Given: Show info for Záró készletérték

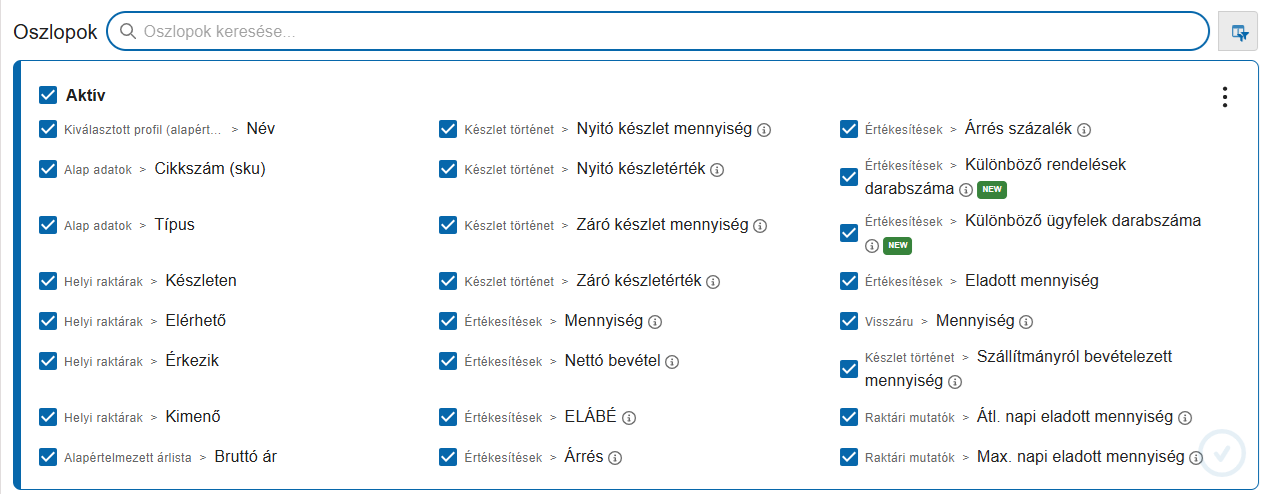Looking at the screenshot, I should tap(713, 282).
